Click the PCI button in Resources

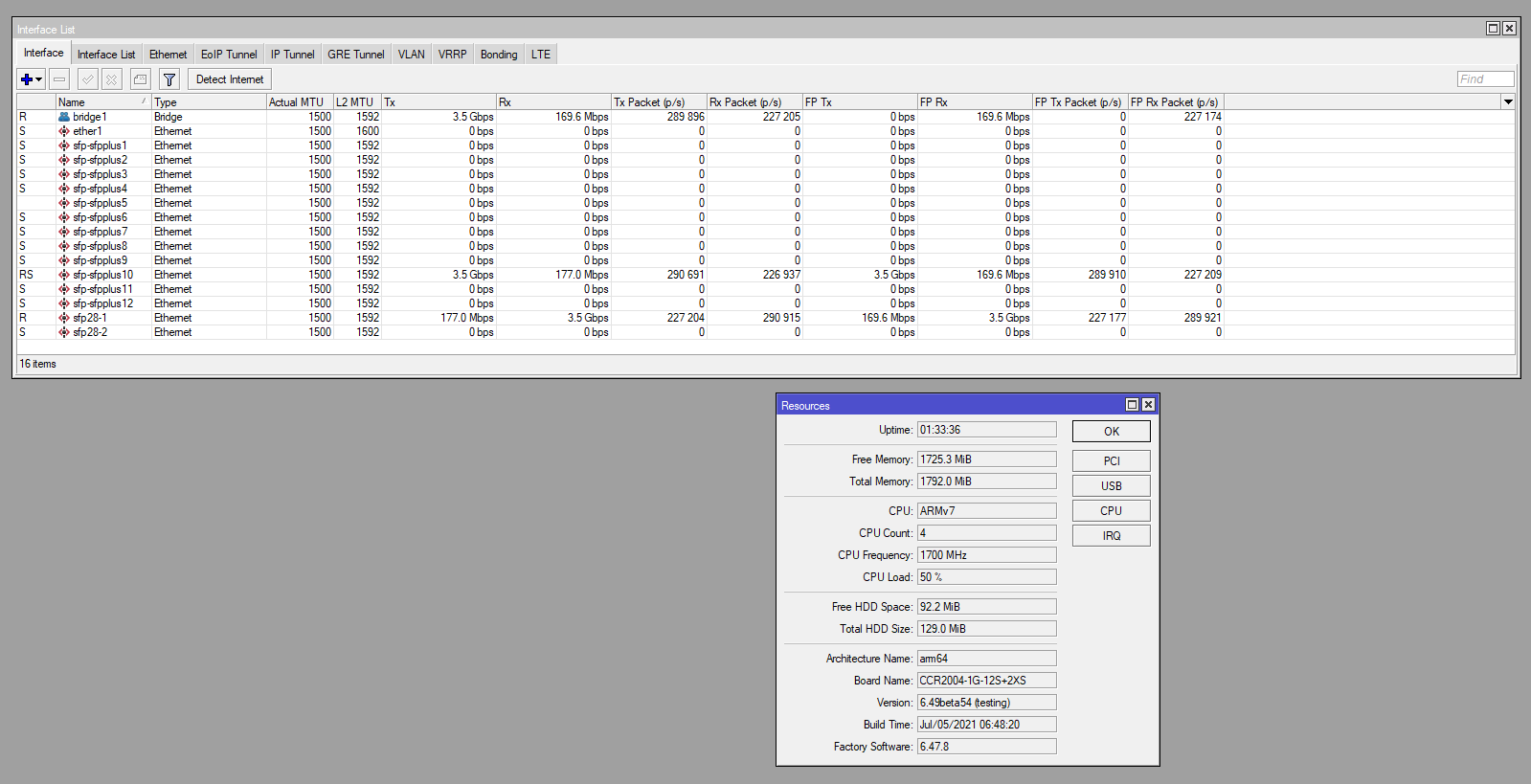1112,460
